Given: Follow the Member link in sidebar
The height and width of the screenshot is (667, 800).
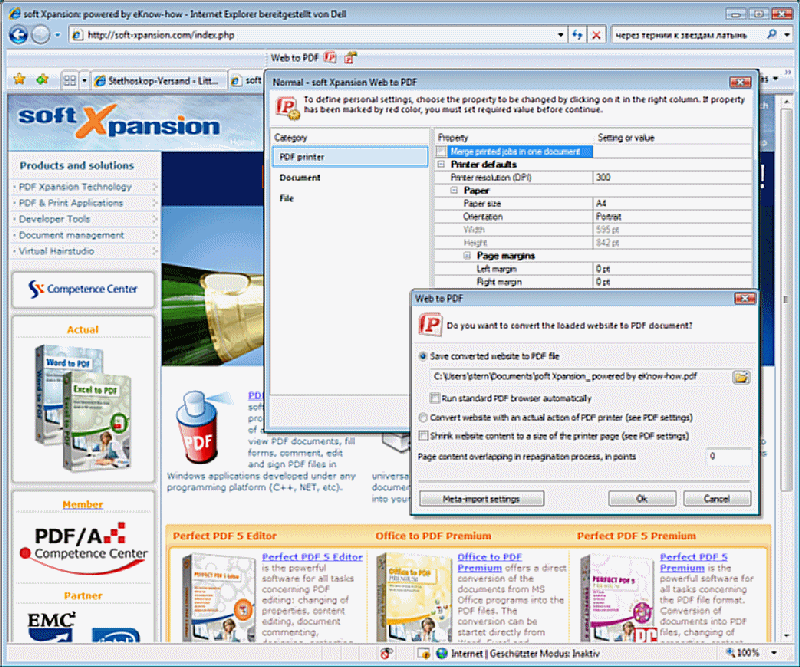Looking at the screenshot, I should tap(83, 505).
